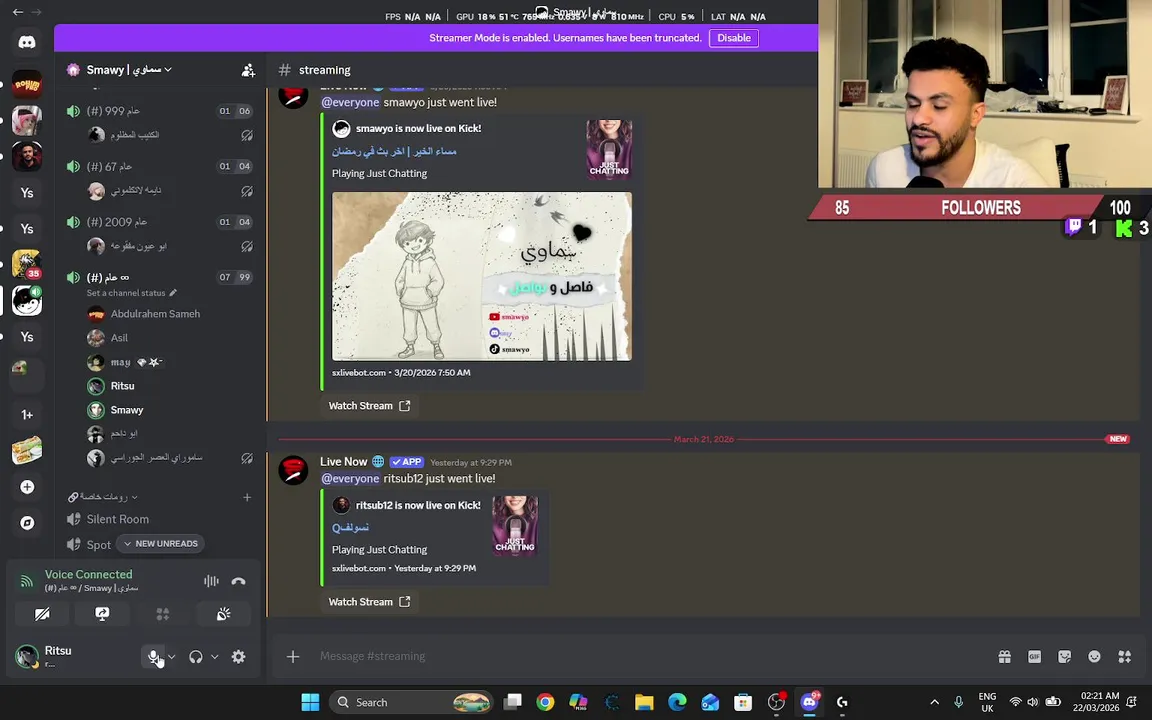The image size is (1152, 720).
Task: Add a server with plus icon
Action: pyautogui.click(x=27, y=487)
